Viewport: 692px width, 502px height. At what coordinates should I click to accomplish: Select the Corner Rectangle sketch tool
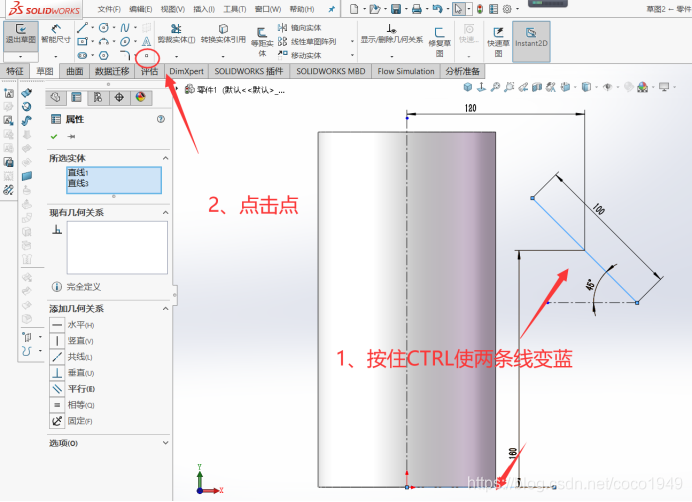click(82, 42)
